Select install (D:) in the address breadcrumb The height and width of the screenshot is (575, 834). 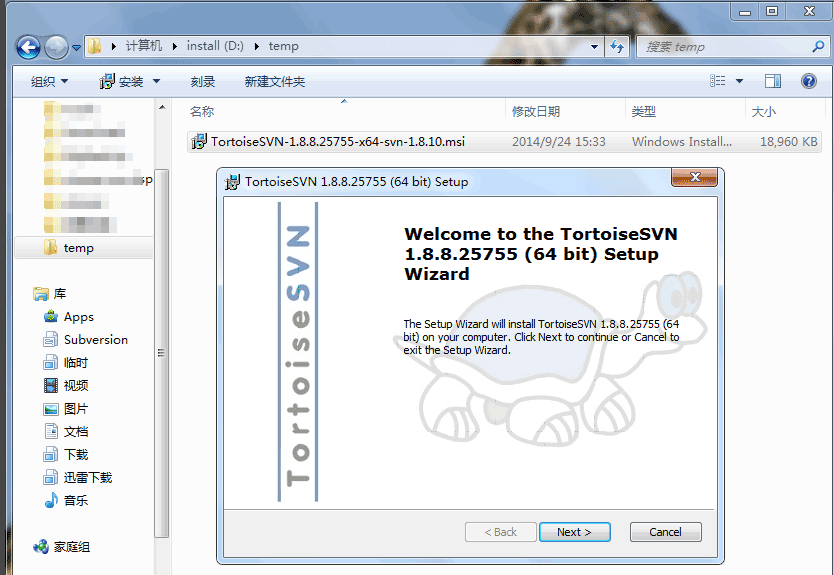point(215,46)
